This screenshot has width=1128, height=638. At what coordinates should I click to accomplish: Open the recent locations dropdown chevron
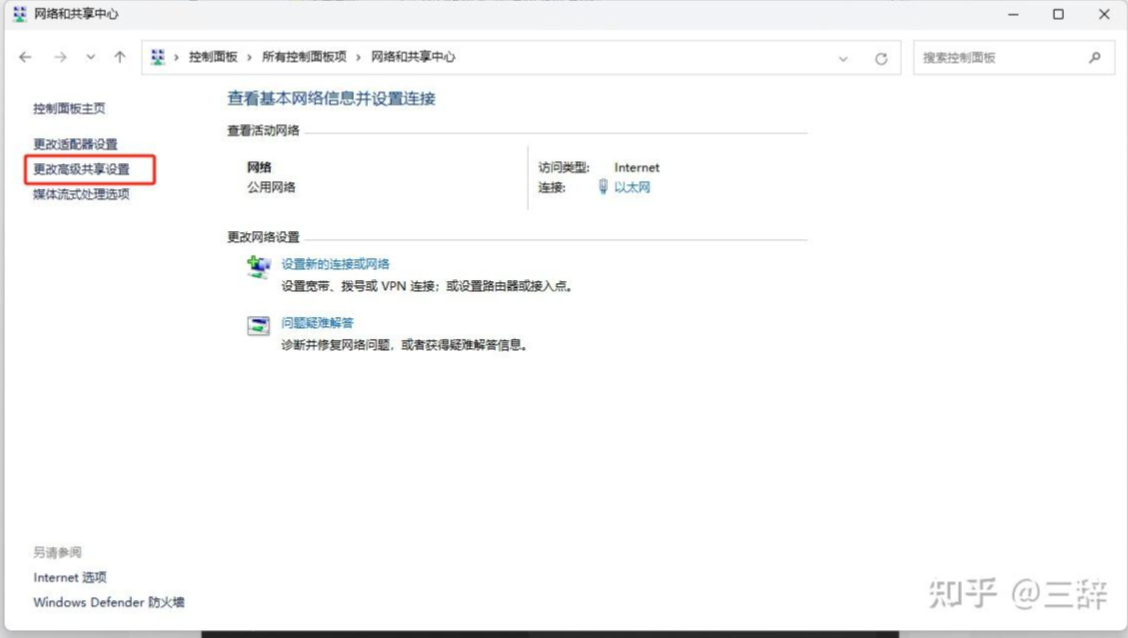pyautogui.click(x=91, y=58)
